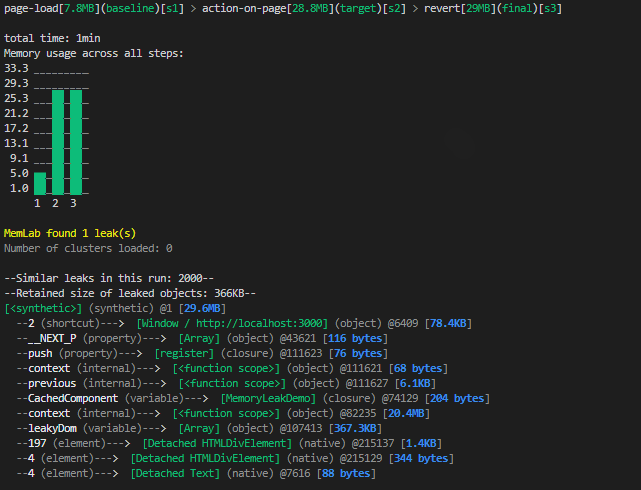This screenshot has height=490, width=641.
Task: Click chart bar for step 3
Action: 76,142
